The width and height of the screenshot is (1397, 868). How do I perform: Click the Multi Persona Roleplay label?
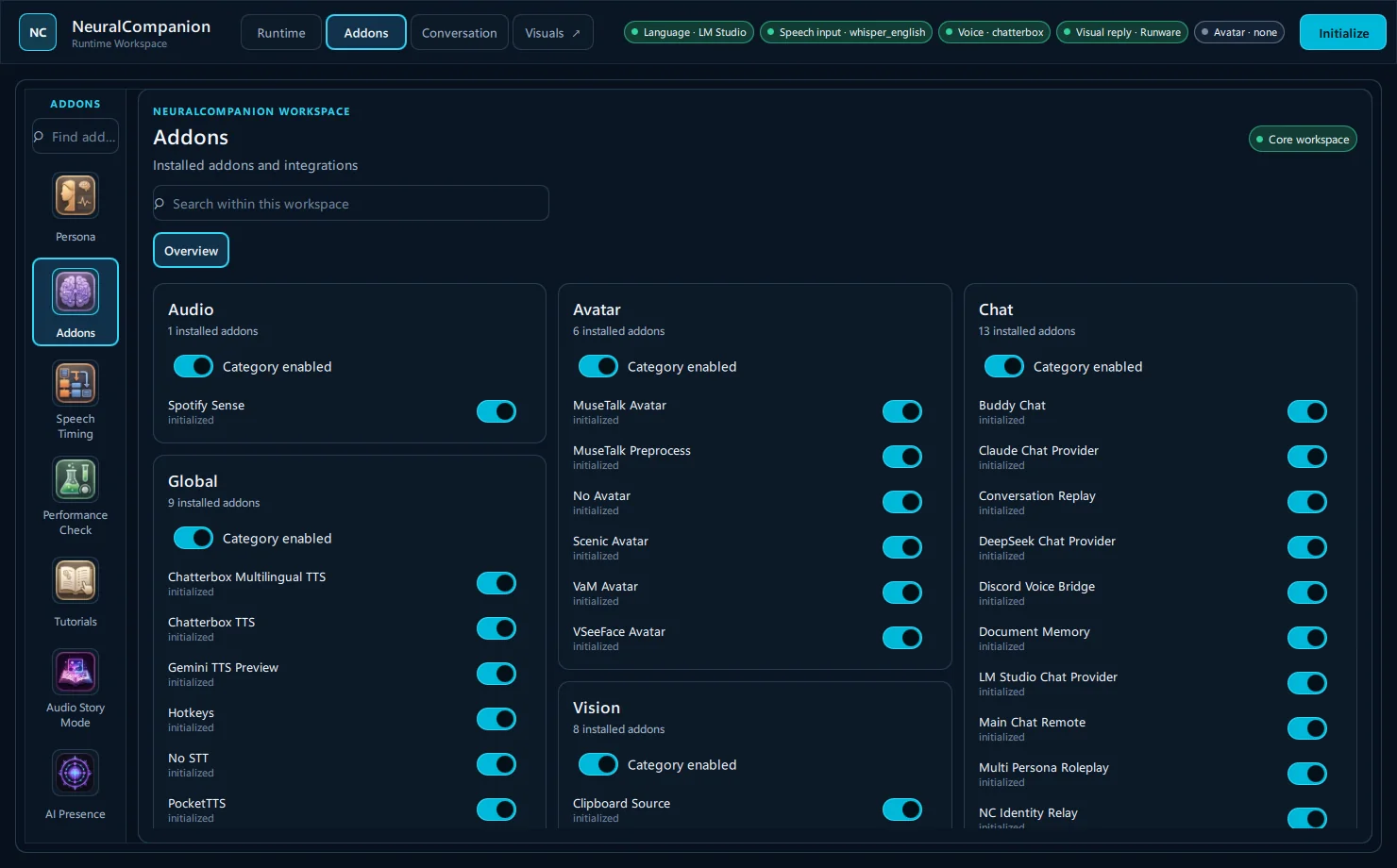tap(1044, 767)
